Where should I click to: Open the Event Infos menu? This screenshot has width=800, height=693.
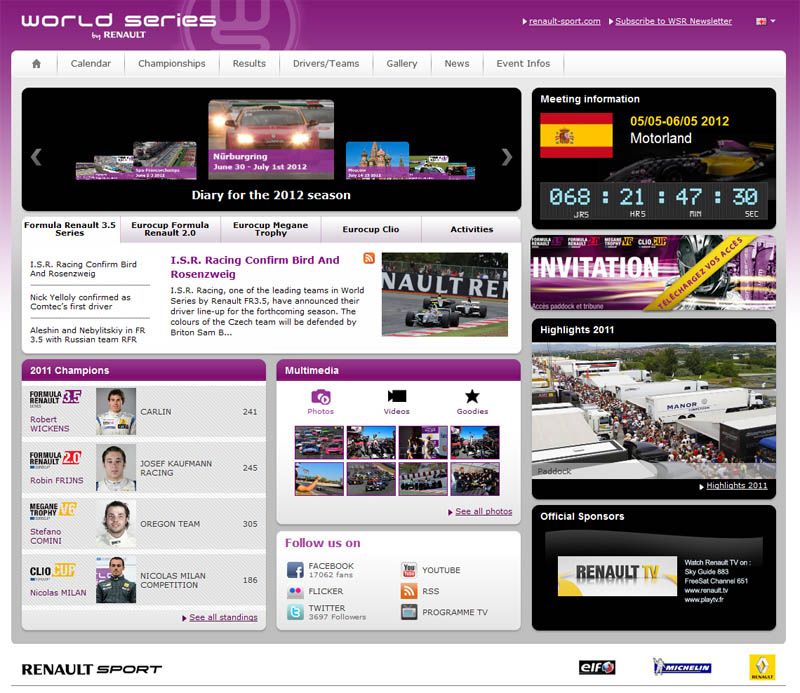pos(523,64)
